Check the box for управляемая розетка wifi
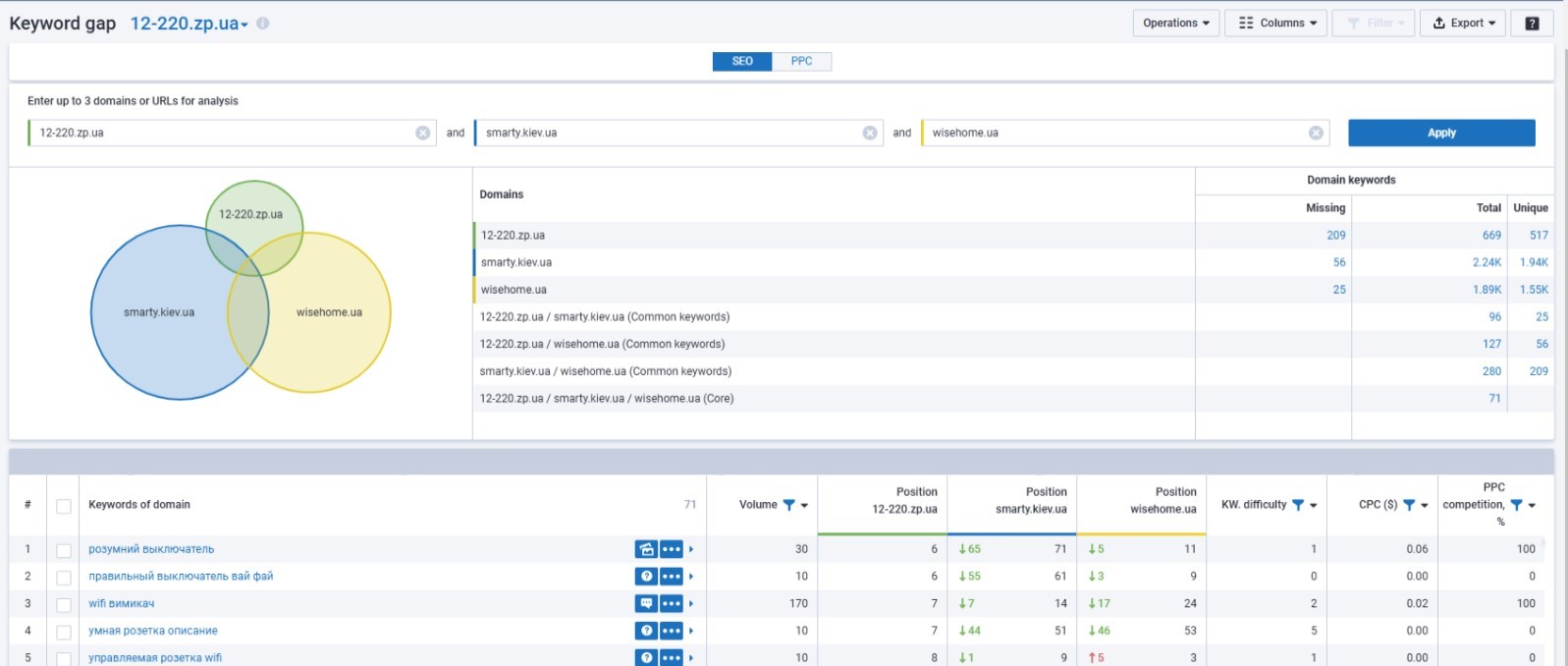This screenshot has width=1568, height=666. [64, 658]
